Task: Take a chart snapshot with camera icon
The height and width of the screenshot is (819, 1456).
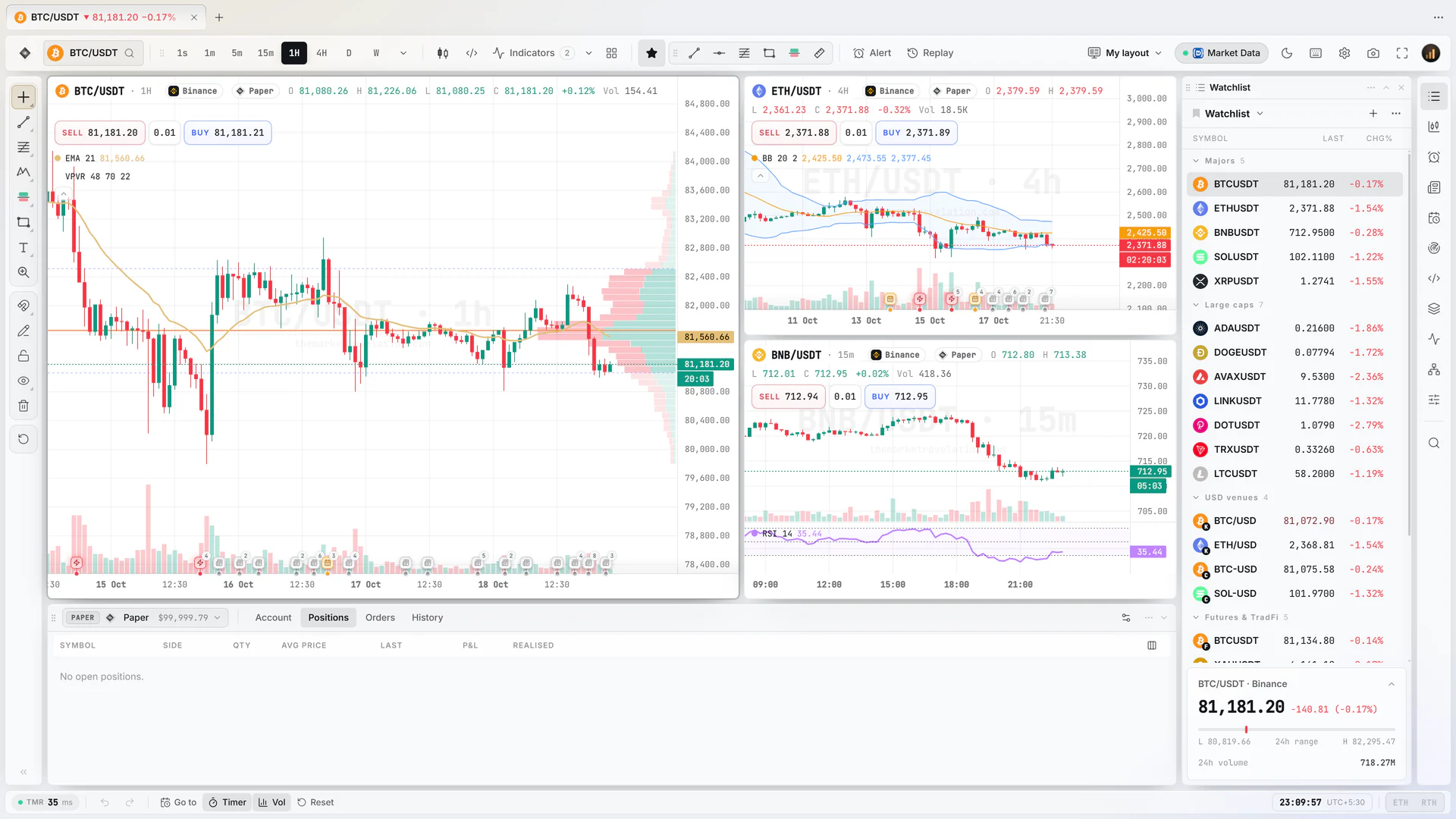Action: tap(1373, 53)
